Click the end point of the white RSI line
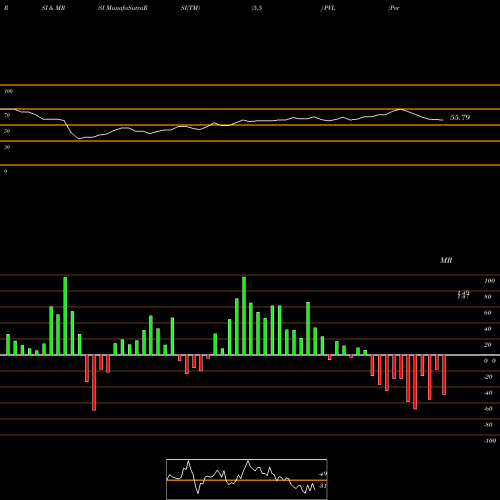The width and height of the screenshot is (500, 500). (442, 120)
